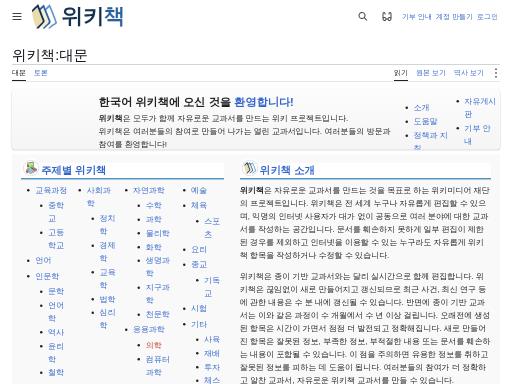Open the 예술 link

click(199, 190)
